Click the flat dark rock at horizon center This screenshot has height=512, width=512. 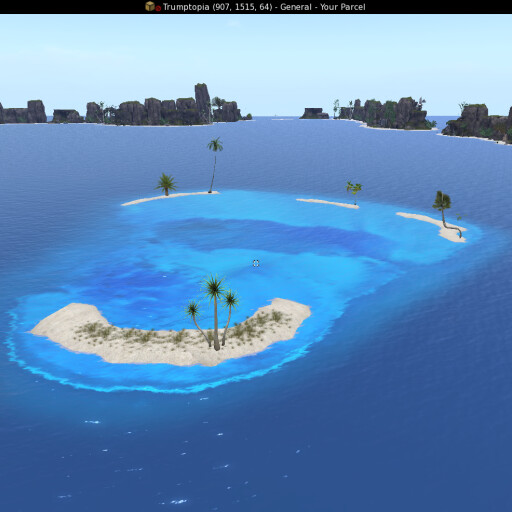point(314,113)
